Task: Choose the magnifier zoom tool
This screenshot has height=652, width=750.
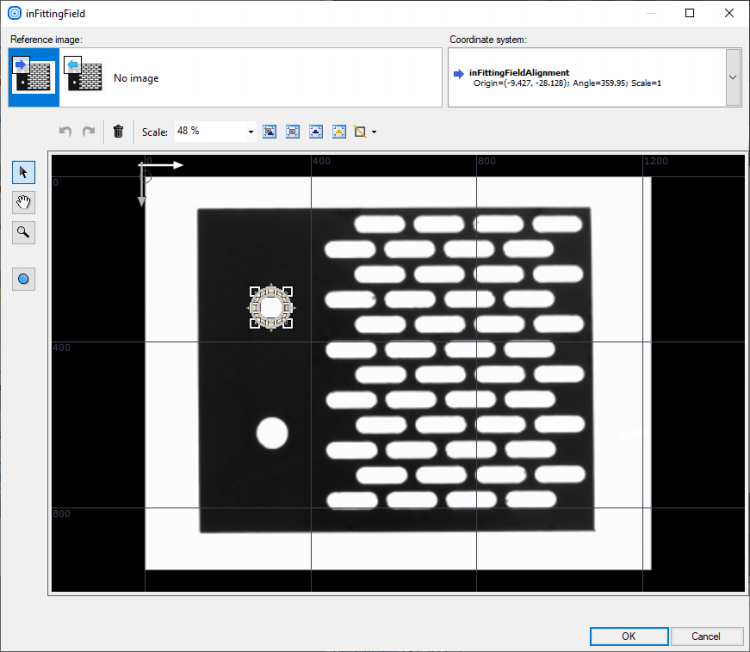Action: pos(23,233)
